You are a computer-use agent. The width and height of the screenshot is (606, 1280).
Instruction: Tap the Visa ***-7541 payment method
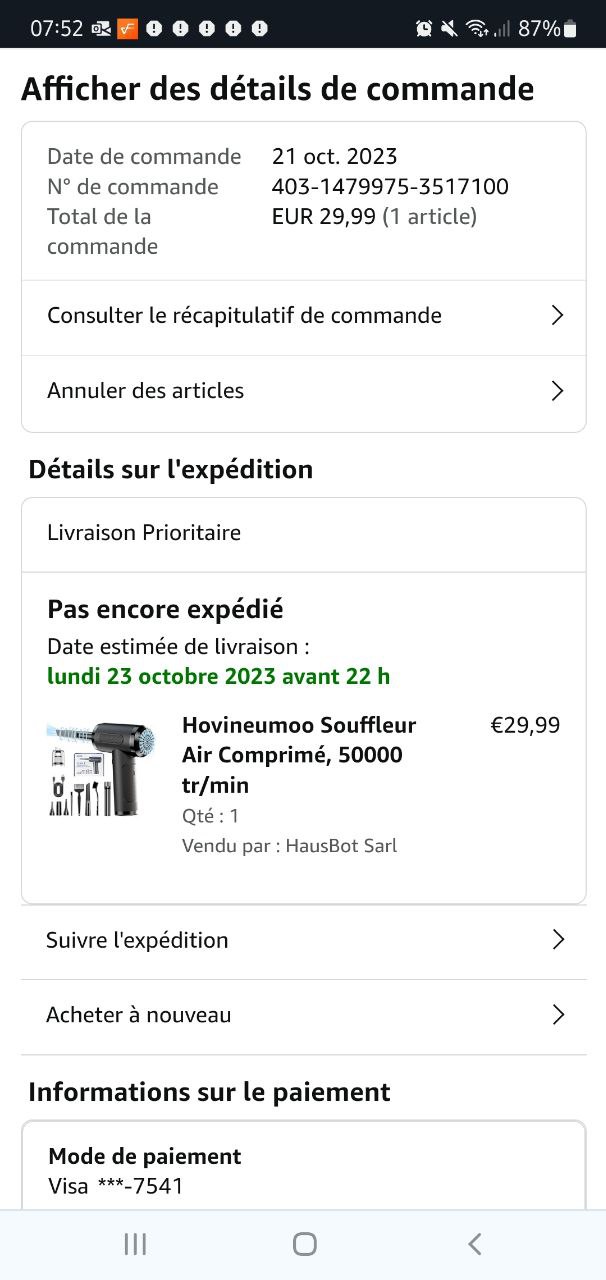(116, 1186)
